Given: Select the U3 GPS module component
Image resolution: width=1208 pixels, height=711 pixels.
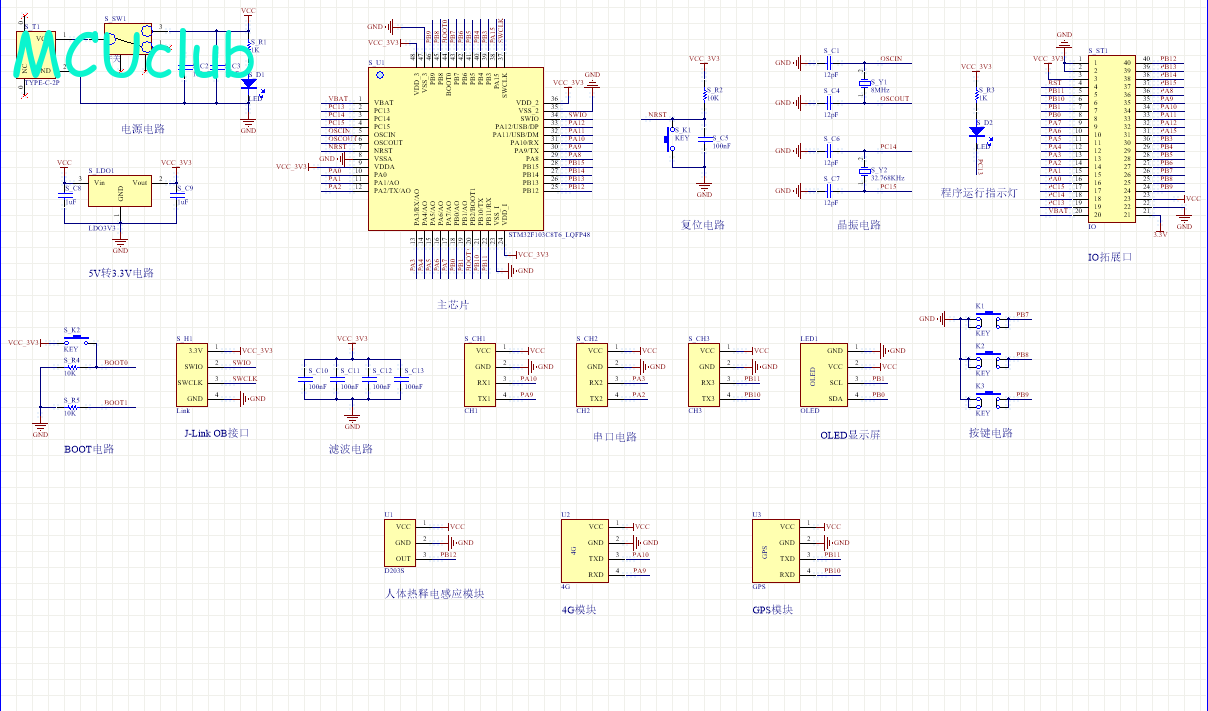Looking at the screenshot, I should 777,551.
